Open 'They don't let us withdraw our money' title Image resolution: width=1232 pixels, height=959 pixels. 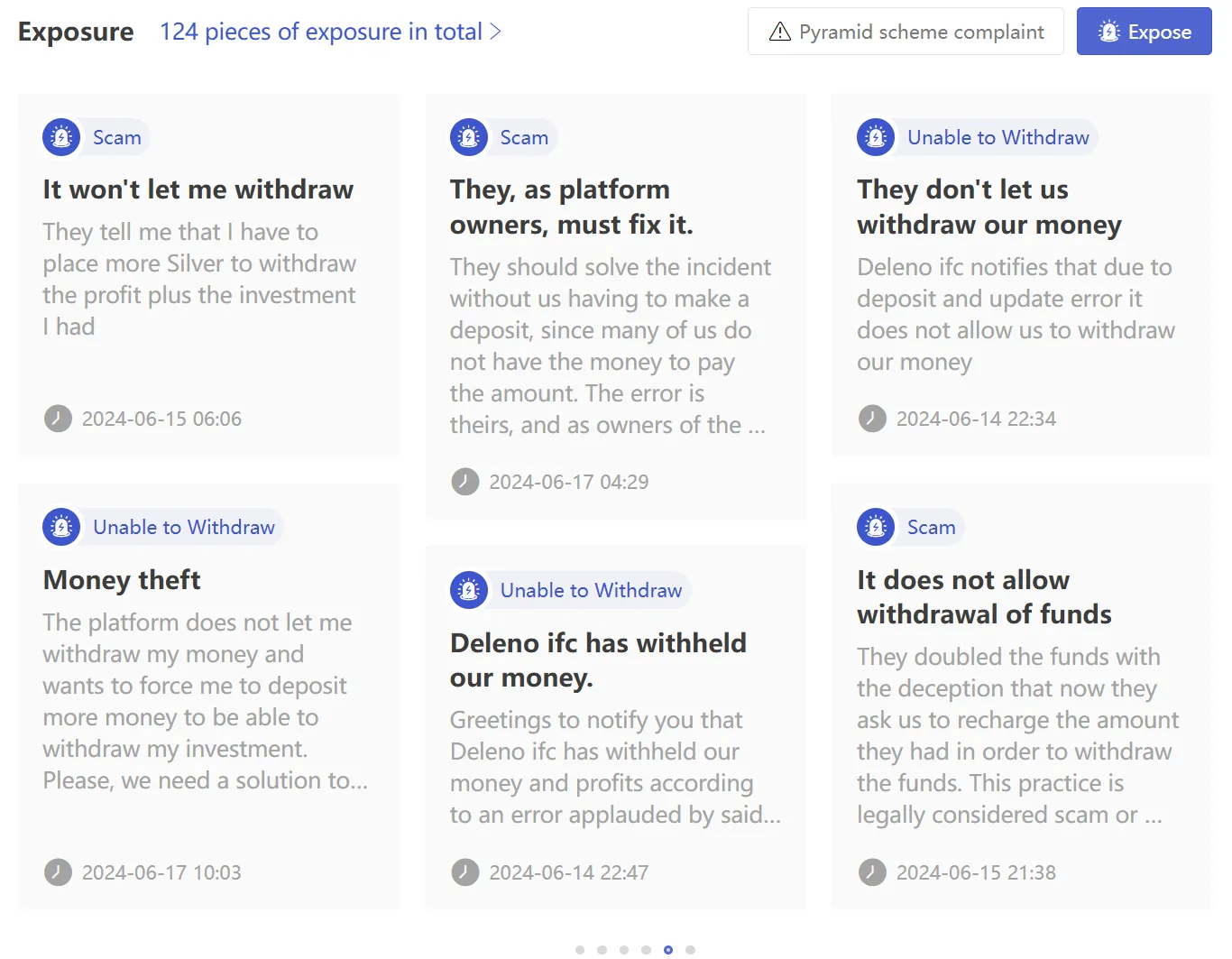click(989, 207)
